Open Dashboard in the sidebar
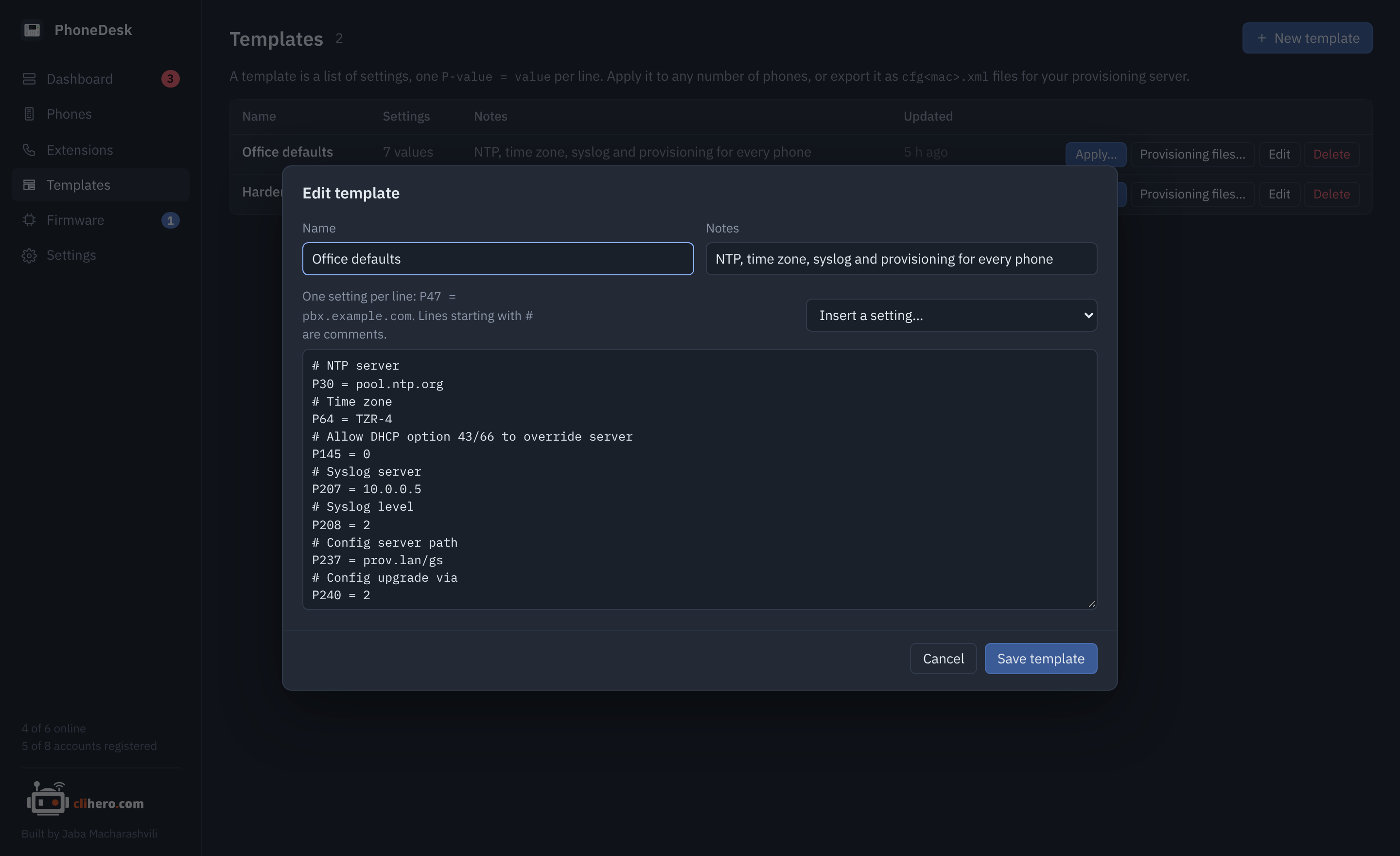 [x=101, y=78]
